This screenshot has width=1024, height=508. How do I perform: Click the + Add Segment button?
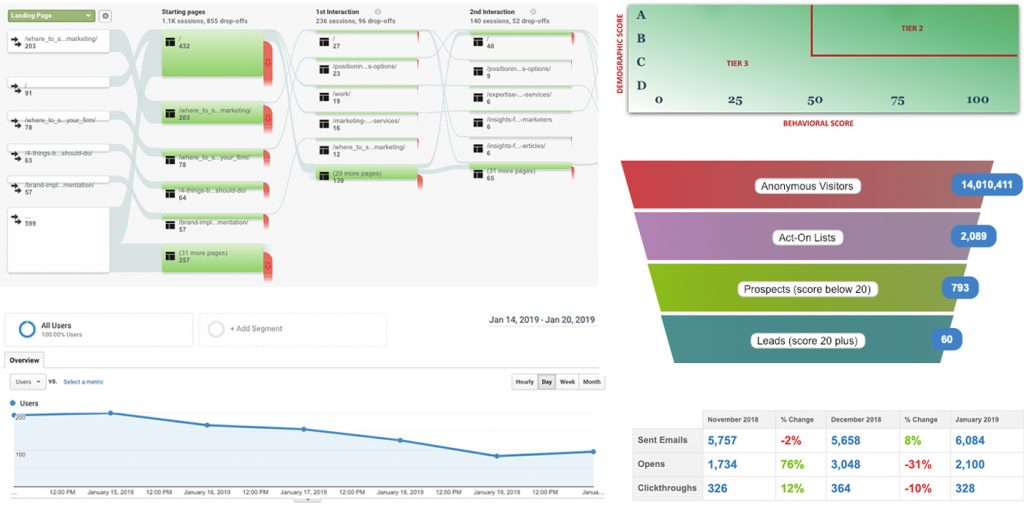coord(256,329)
